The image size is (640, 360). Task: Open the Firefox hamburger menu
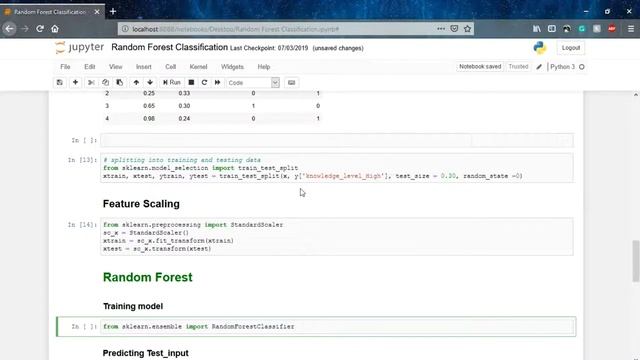click(x=631, y=29)
